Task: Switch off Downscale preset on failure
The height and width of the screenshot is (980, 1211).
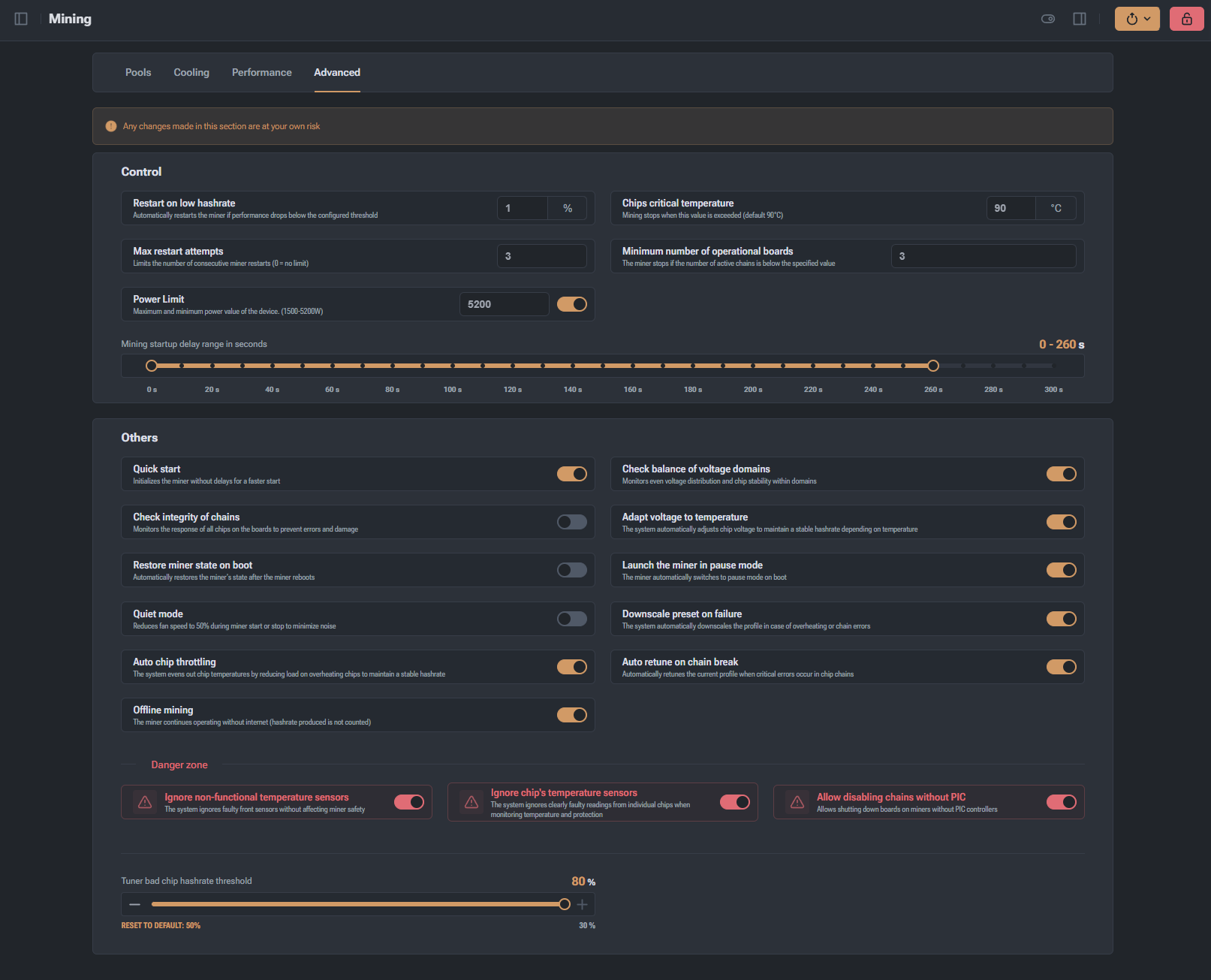Action: tap(1062, 619)
